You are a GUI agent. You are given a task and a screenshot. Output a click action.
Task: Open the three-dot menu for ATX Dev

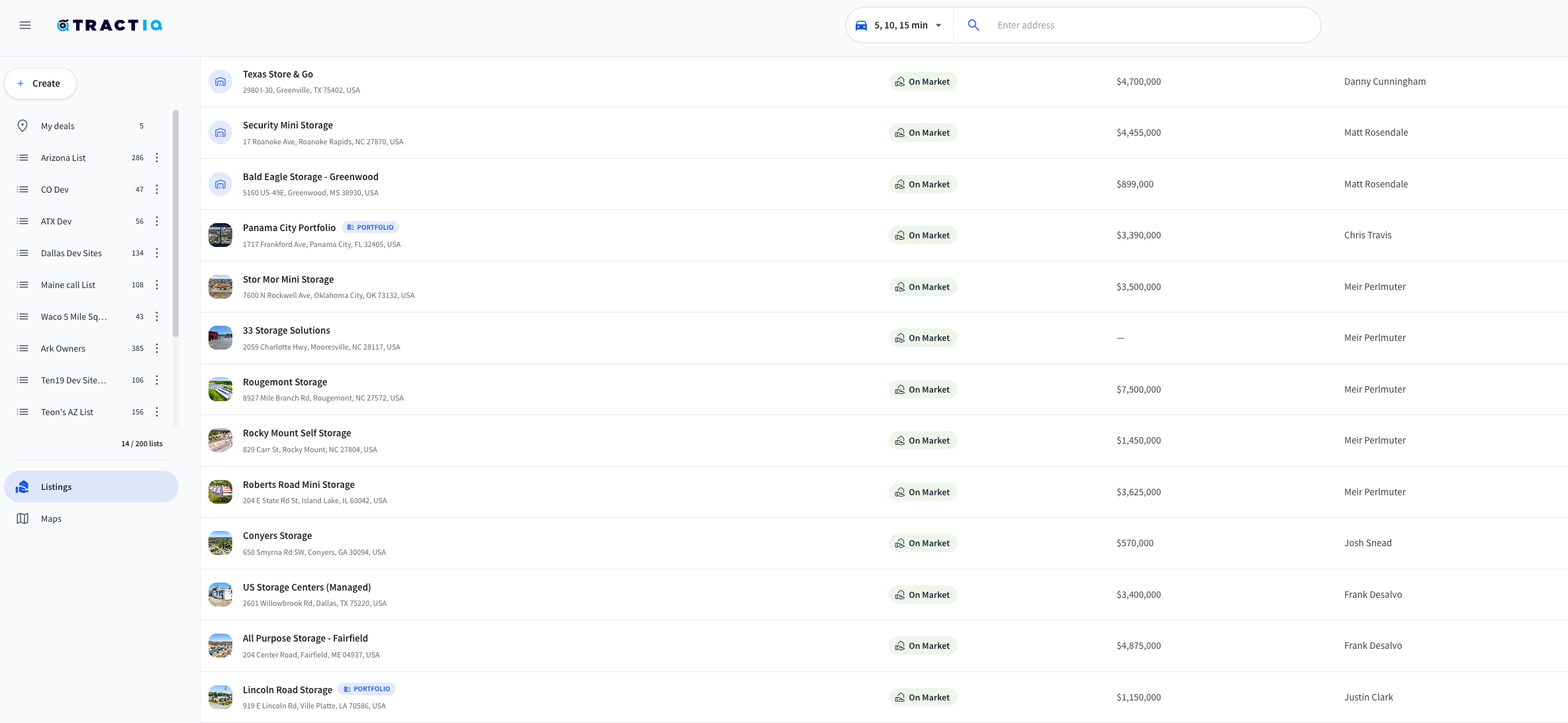(x=157, y=221)
